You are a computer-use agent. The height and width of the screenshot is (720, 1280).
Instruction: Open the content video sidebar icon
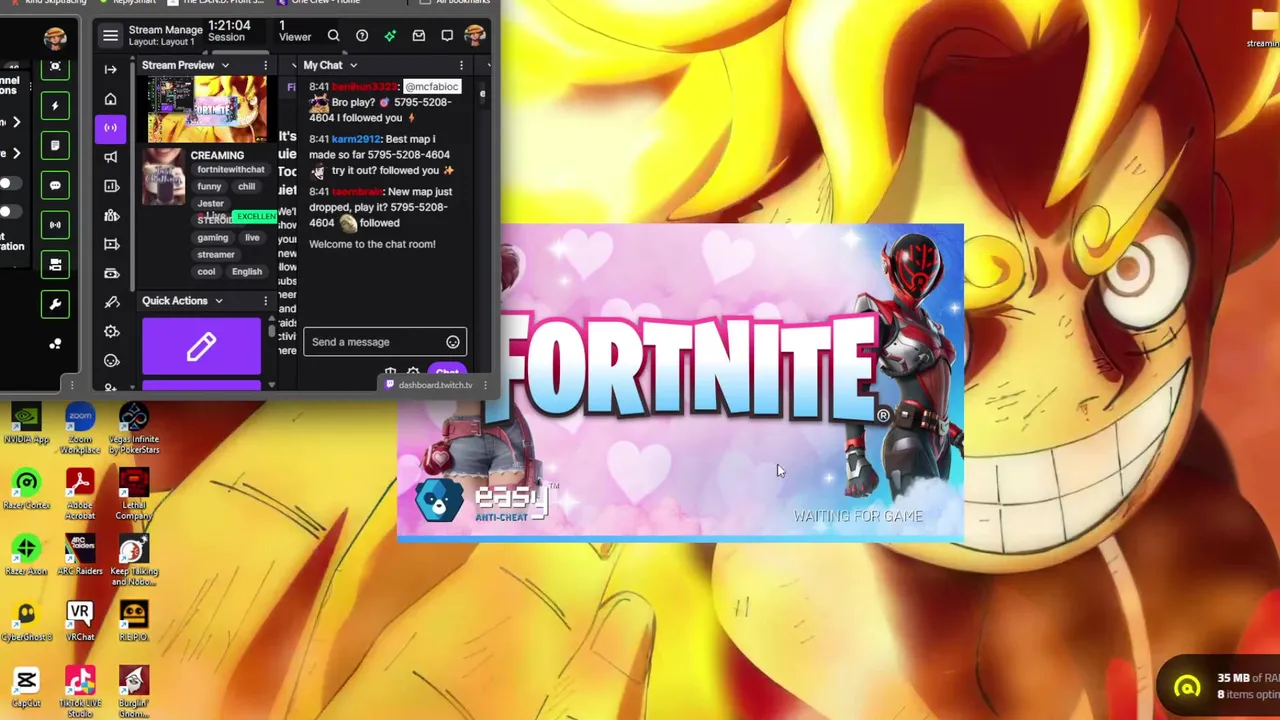pos(111,244)
